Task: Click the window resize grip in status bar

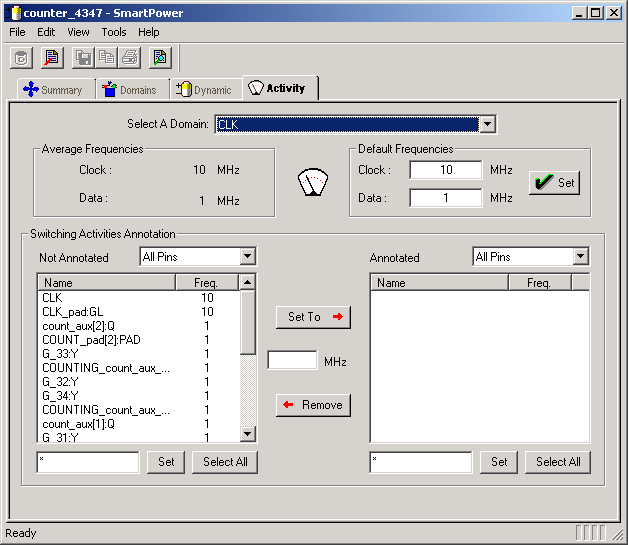Action: [618, 533]
